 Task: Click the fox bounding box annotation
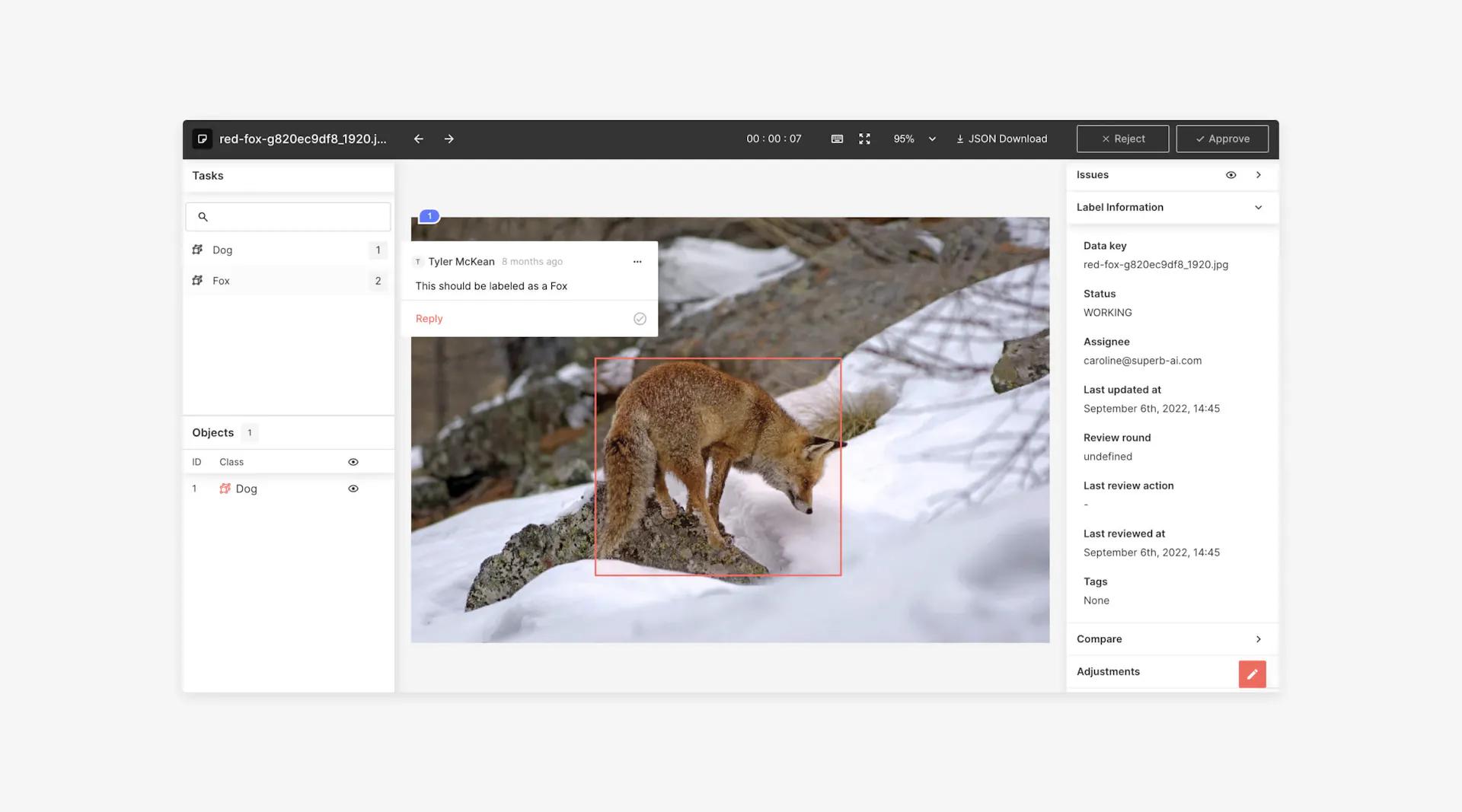coord(718,467)
